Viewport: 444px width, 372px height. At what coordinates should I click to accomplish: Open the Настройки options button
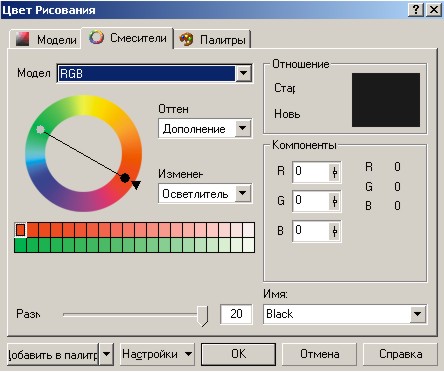click(x=157, y=354)
